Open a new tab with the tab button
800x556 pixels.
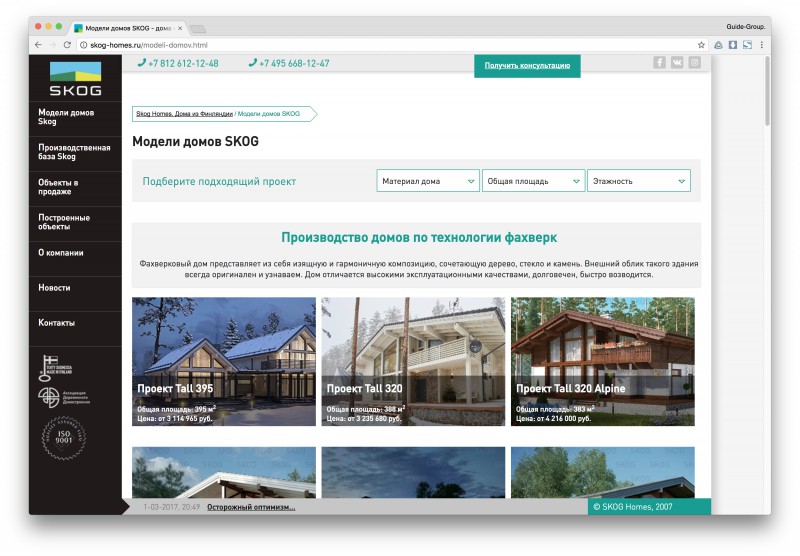pyautogui.click(x=197, y=29)
